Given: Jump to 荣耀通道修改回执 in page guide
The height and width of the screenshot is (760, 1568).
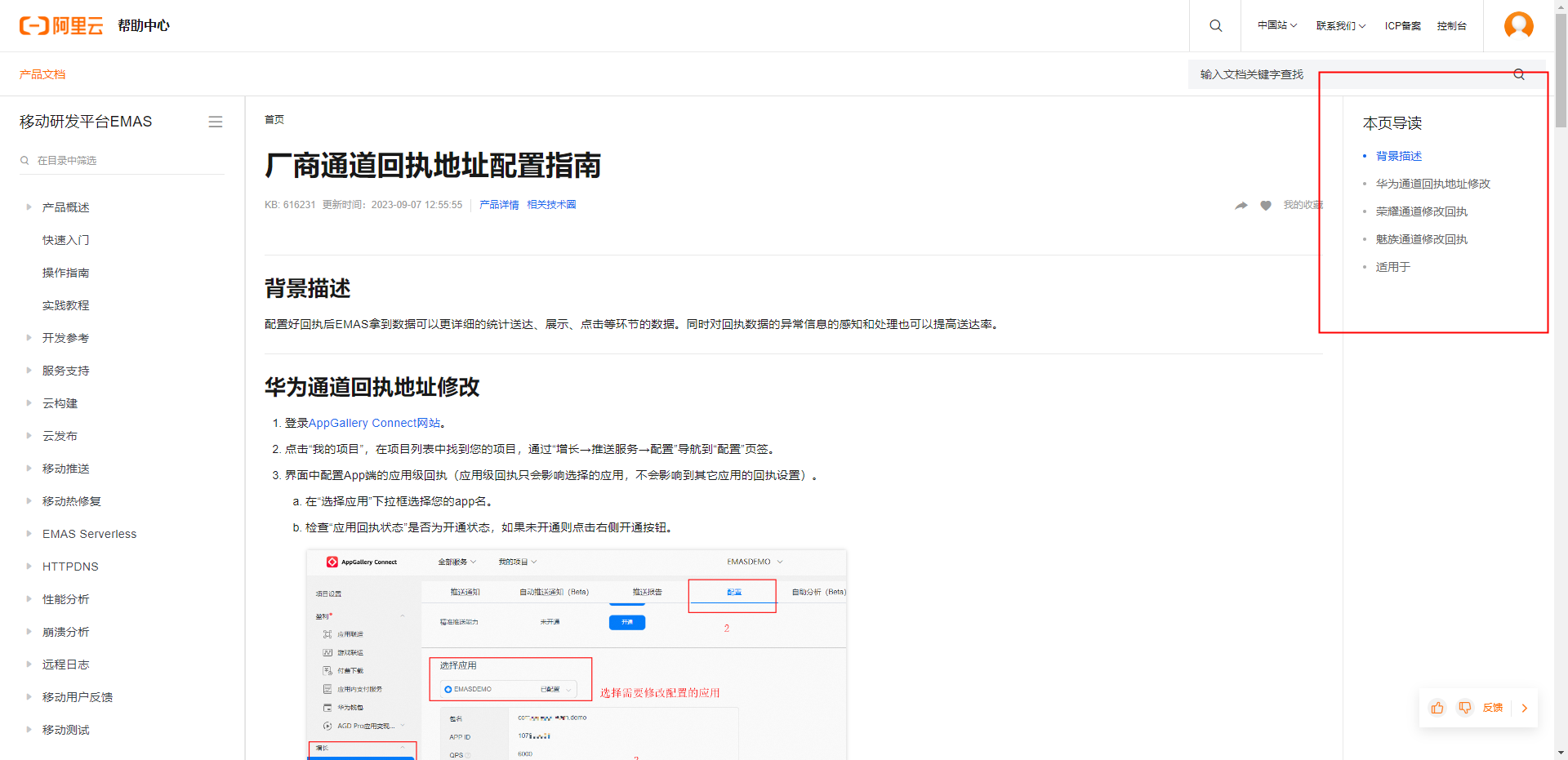Looking at the screenshot, I should tap(1422, 211).
